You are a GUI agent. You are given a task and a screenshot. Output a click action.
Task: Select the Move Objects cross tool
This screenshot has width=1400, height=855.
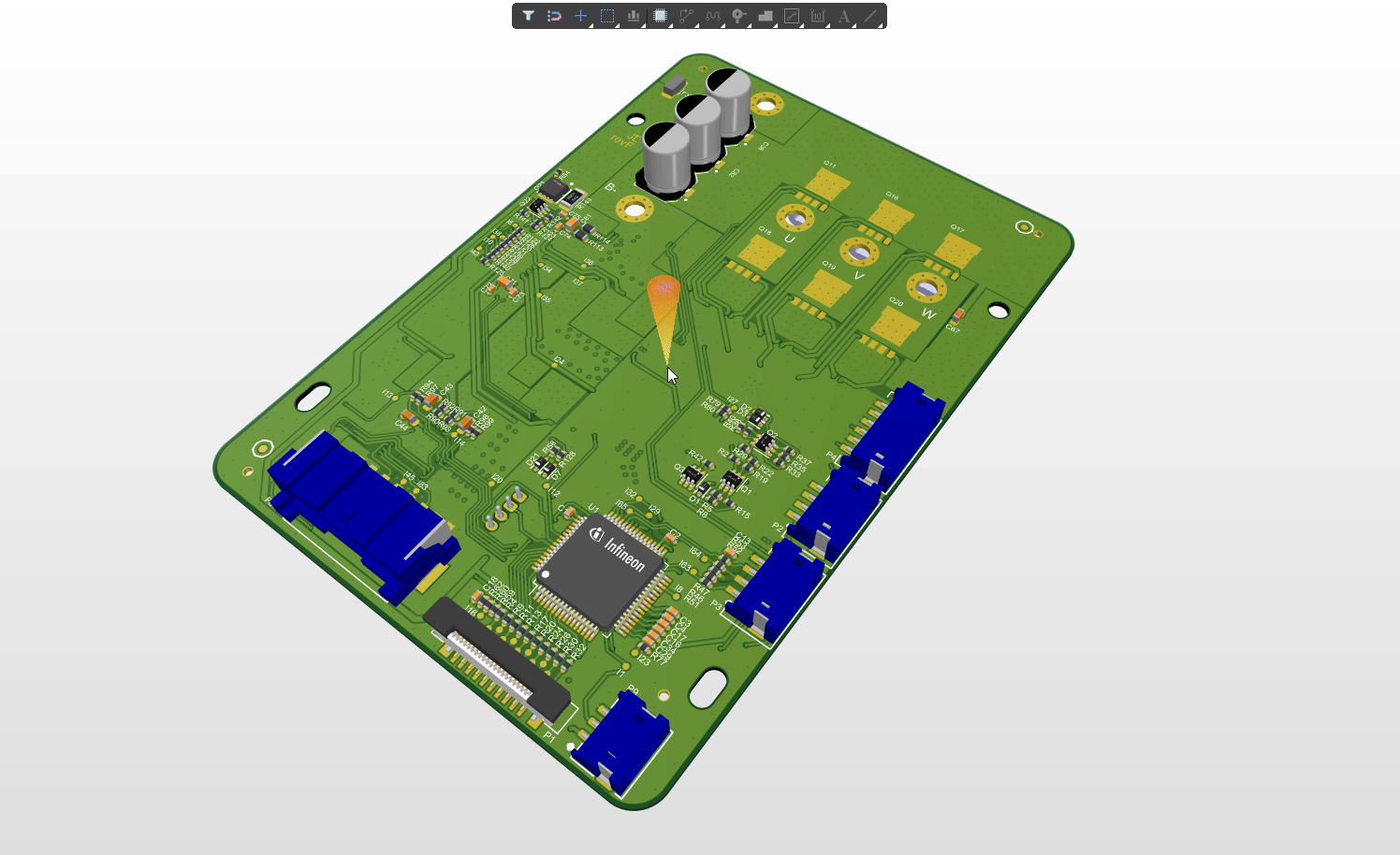pyautogui.click(x=580, y=16)
